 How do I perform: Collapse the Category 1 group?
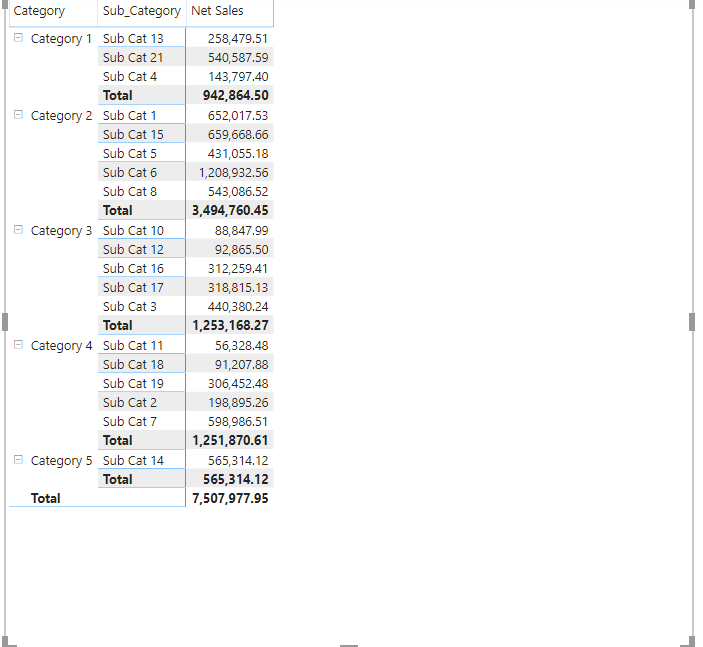tap(18, 38)
